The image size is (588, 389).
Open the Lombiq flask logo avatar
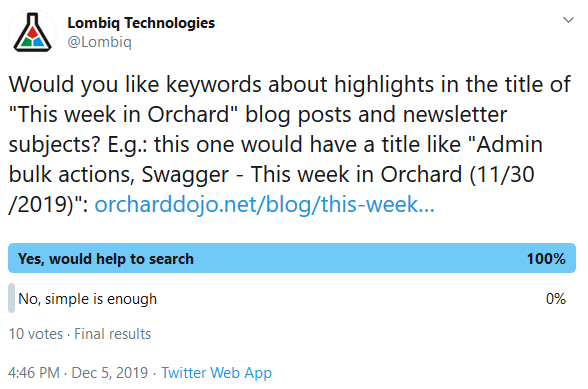(x=32, y=33)
